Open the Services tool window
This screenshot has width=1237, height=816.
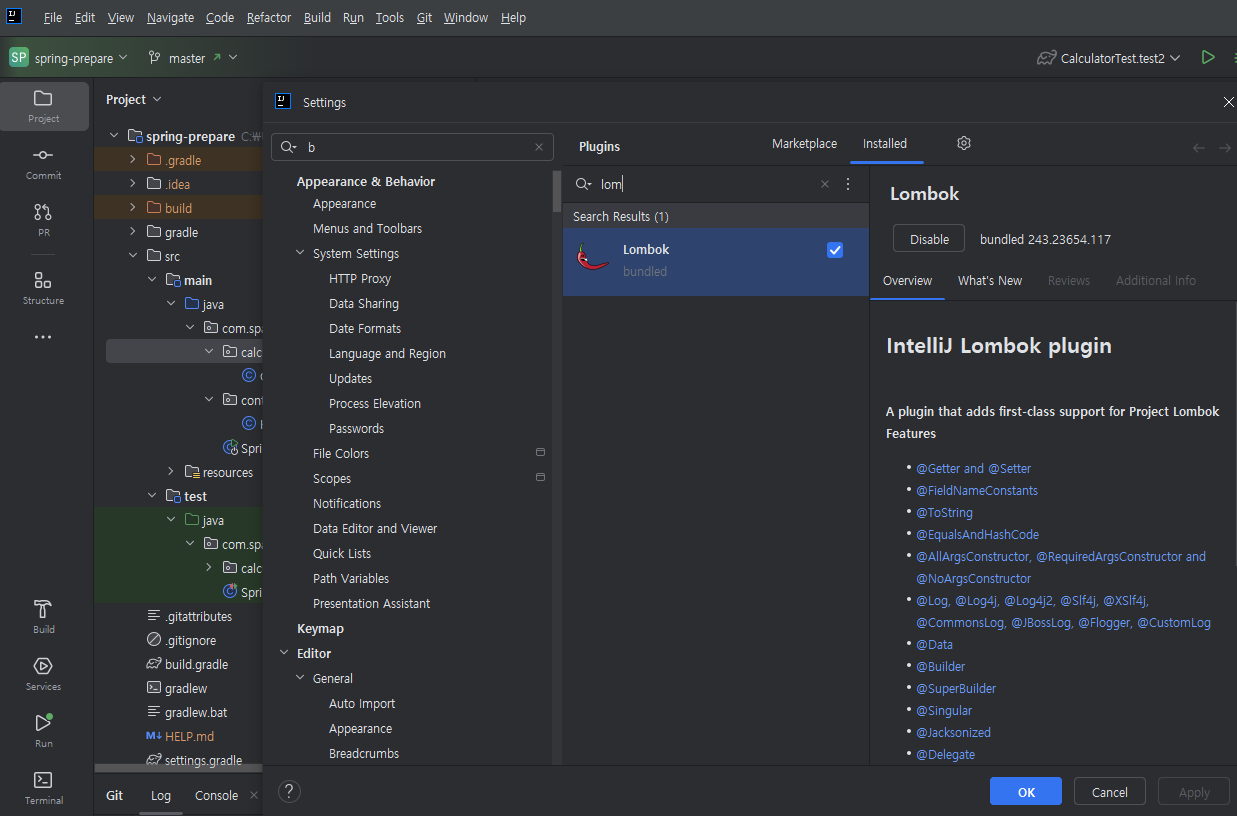point(43,674)
